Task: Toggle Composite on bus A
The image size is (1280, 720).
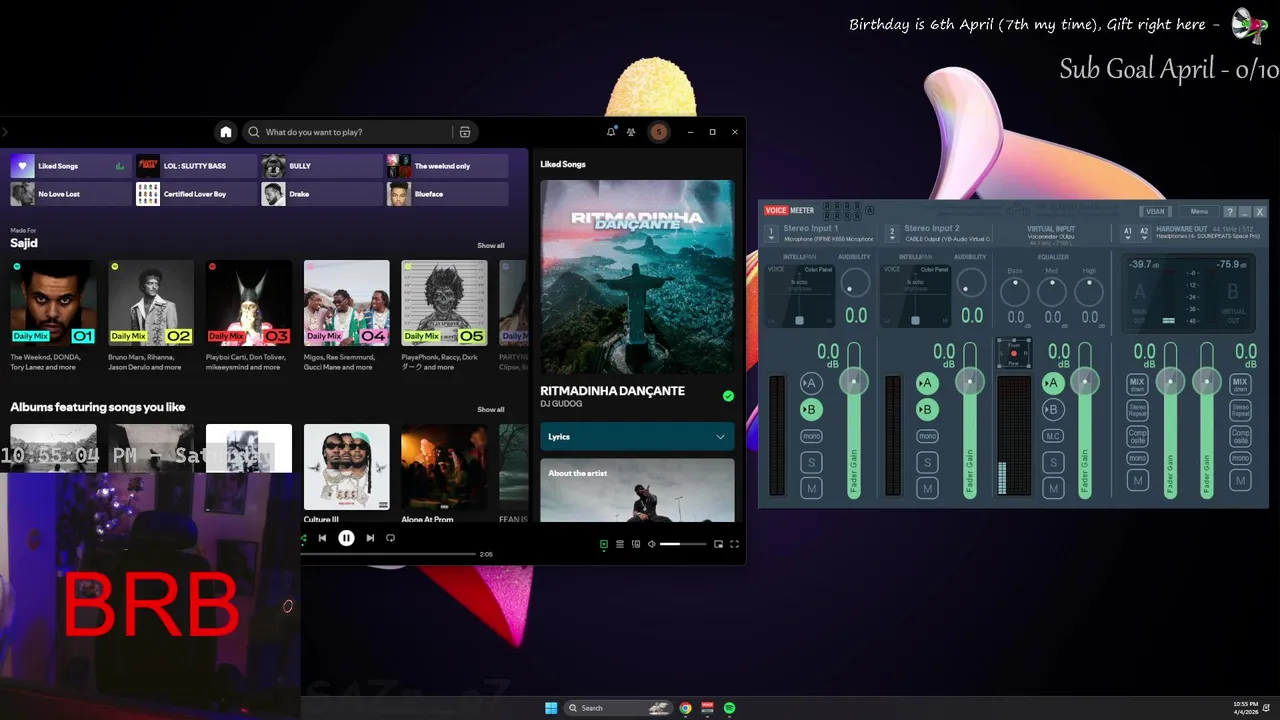Action: pos(1137,436)
